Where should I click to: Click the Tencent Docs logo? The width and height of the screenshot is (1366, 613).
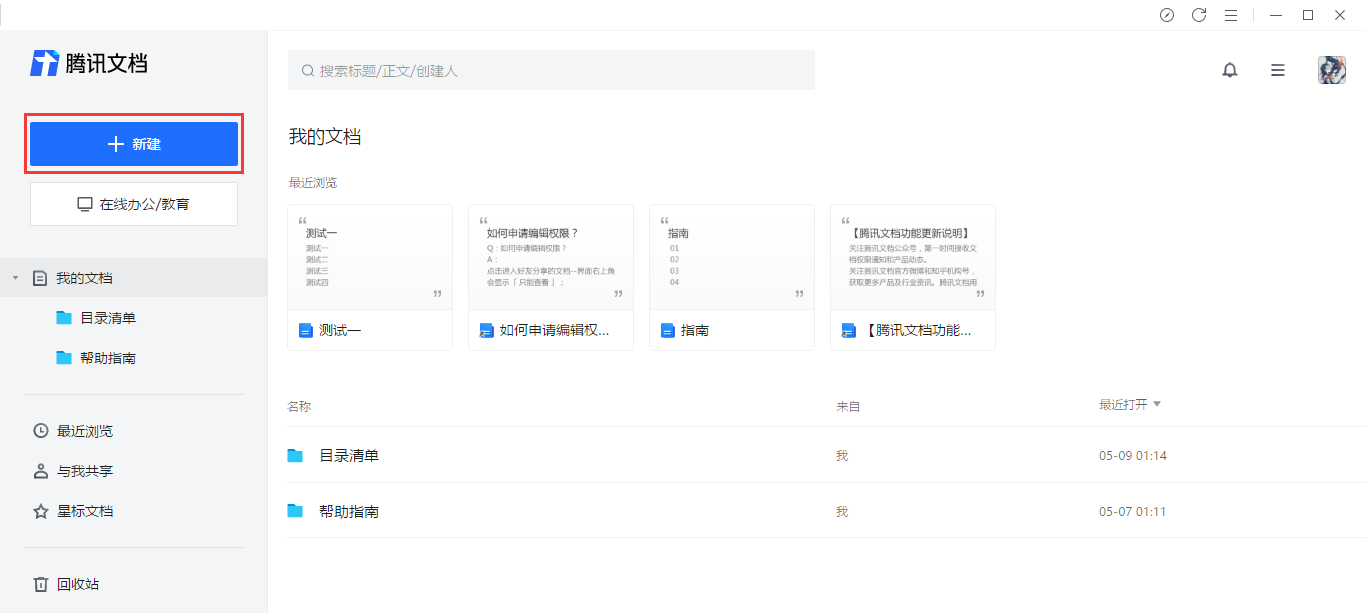[x=89, y=63]
